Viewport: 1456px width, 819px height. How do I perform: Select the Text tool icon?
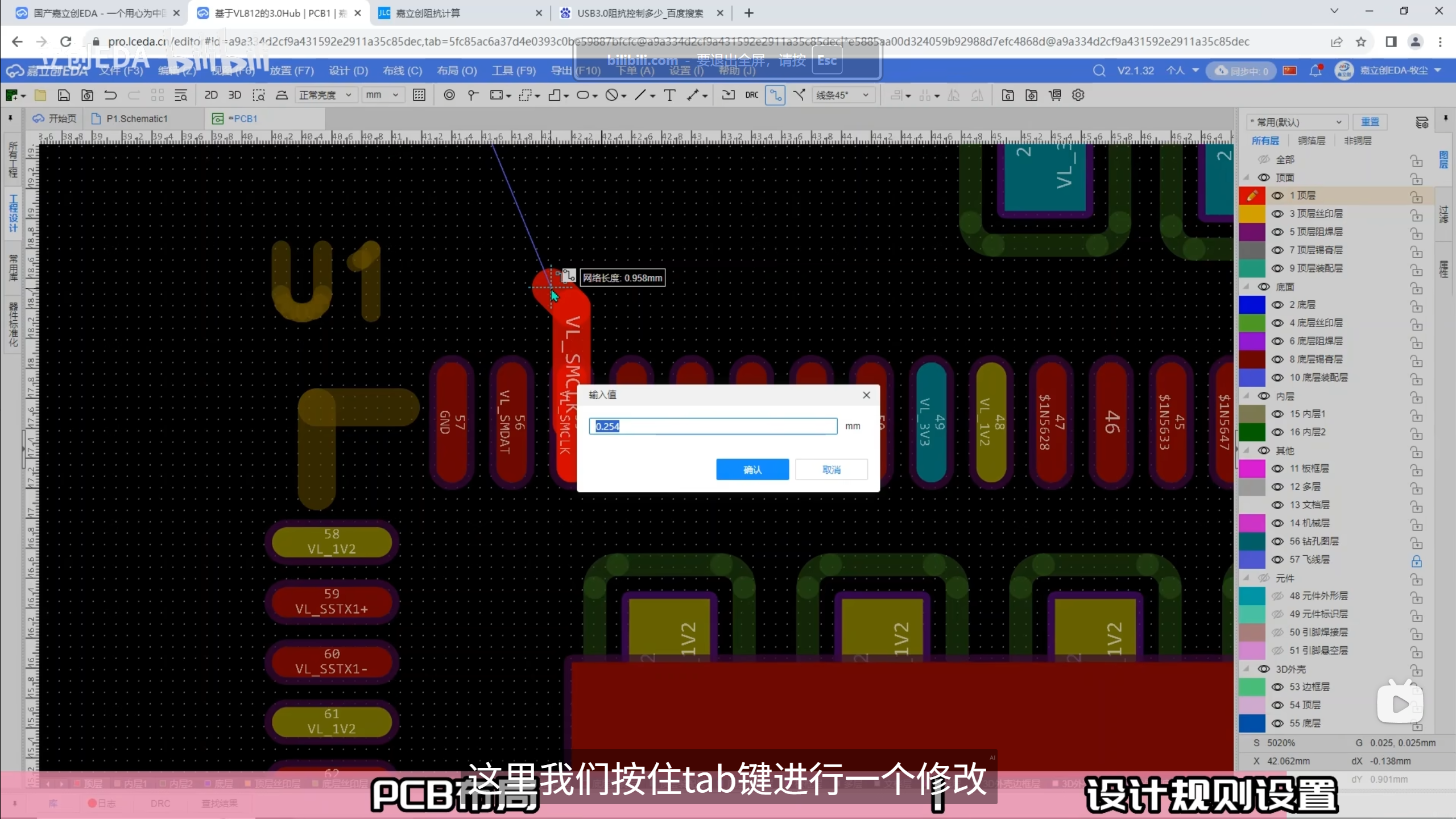pyautogui.click(x=669, y=95)
